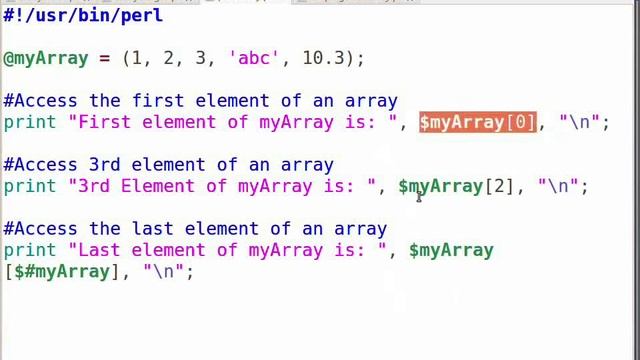Click the value 10.3 in the array list
640x360 pixels.
(x=324, y=58)
